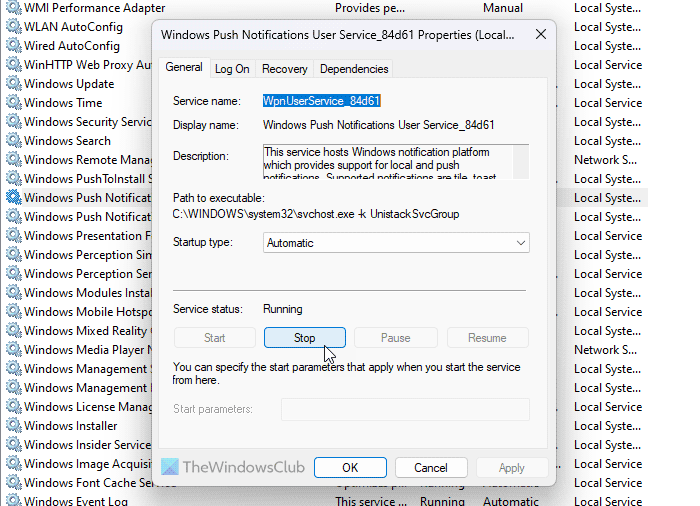The image size is (700, 506).
Task: Select Windows Insider Service row
Action: coord(88,445)
